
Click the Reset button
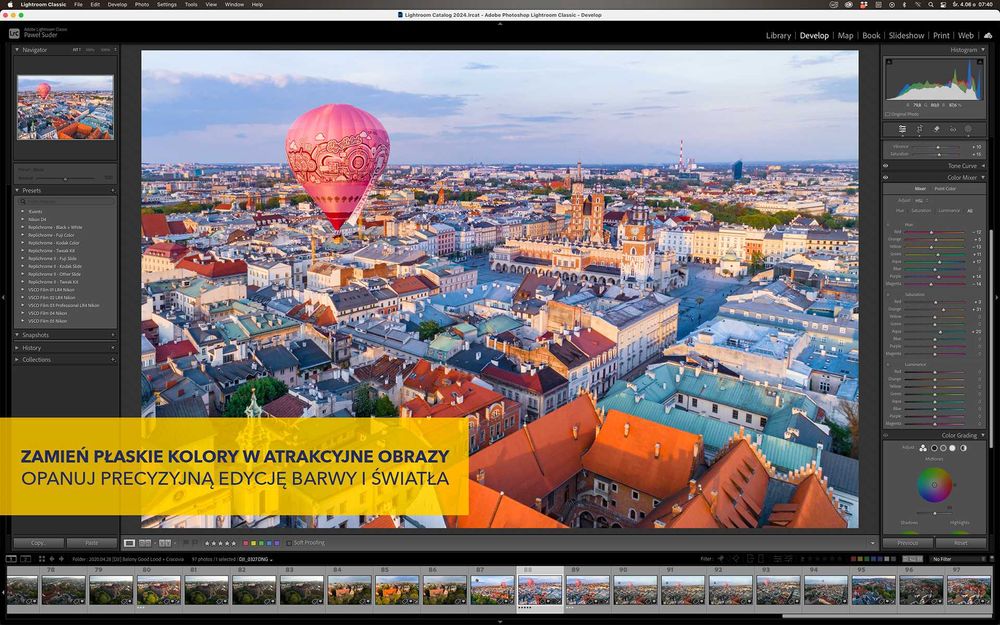(x=960, y=543)
